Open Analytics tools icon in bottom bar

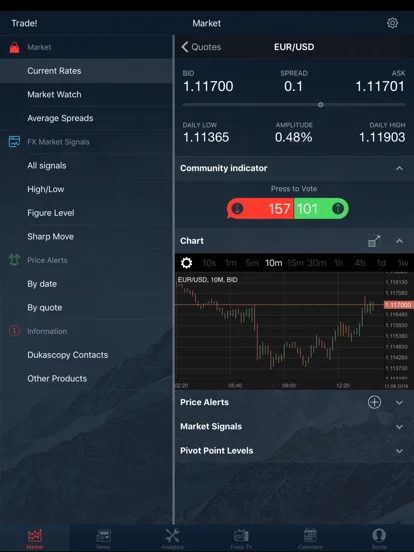[x=172, y=539]
